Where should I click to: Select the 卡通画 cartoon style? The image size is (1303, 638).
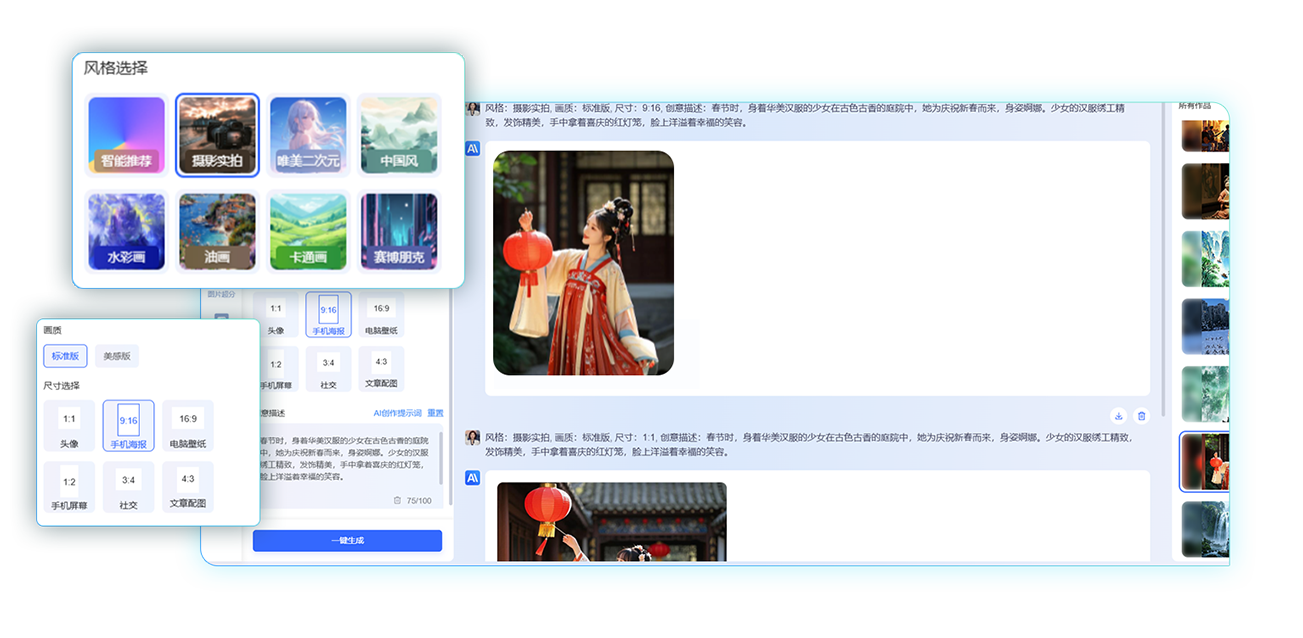pyautogui.click(x=308, y=230)
